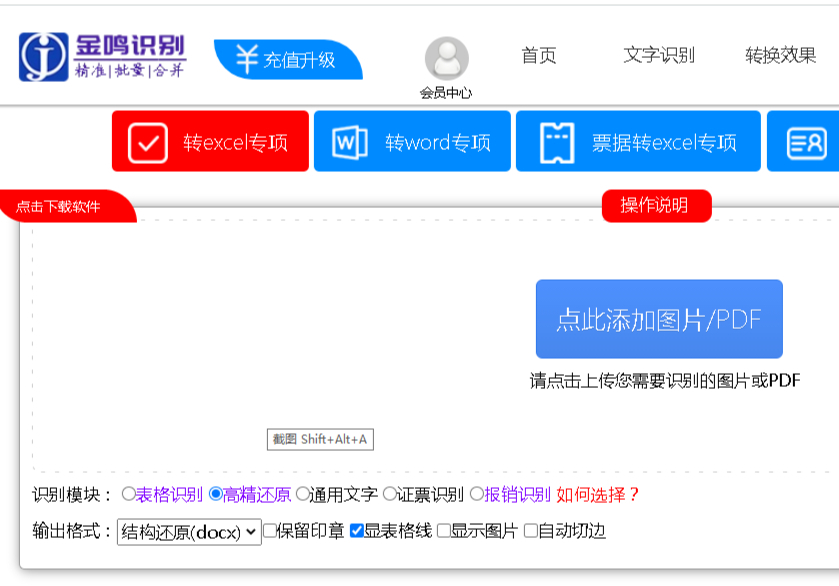Viewport: 839px width, 586px height.
Task: Click the 会员中心 label
Action: coord(446,93)
